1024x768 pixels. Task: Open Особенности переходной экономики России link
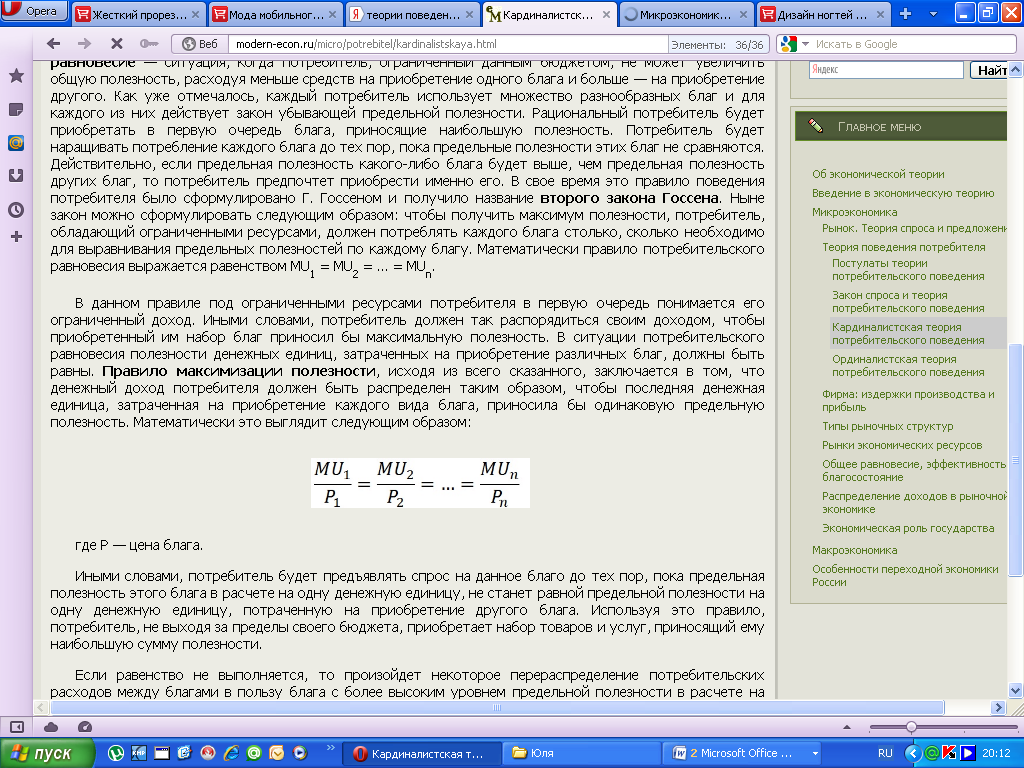pos(905,576)
